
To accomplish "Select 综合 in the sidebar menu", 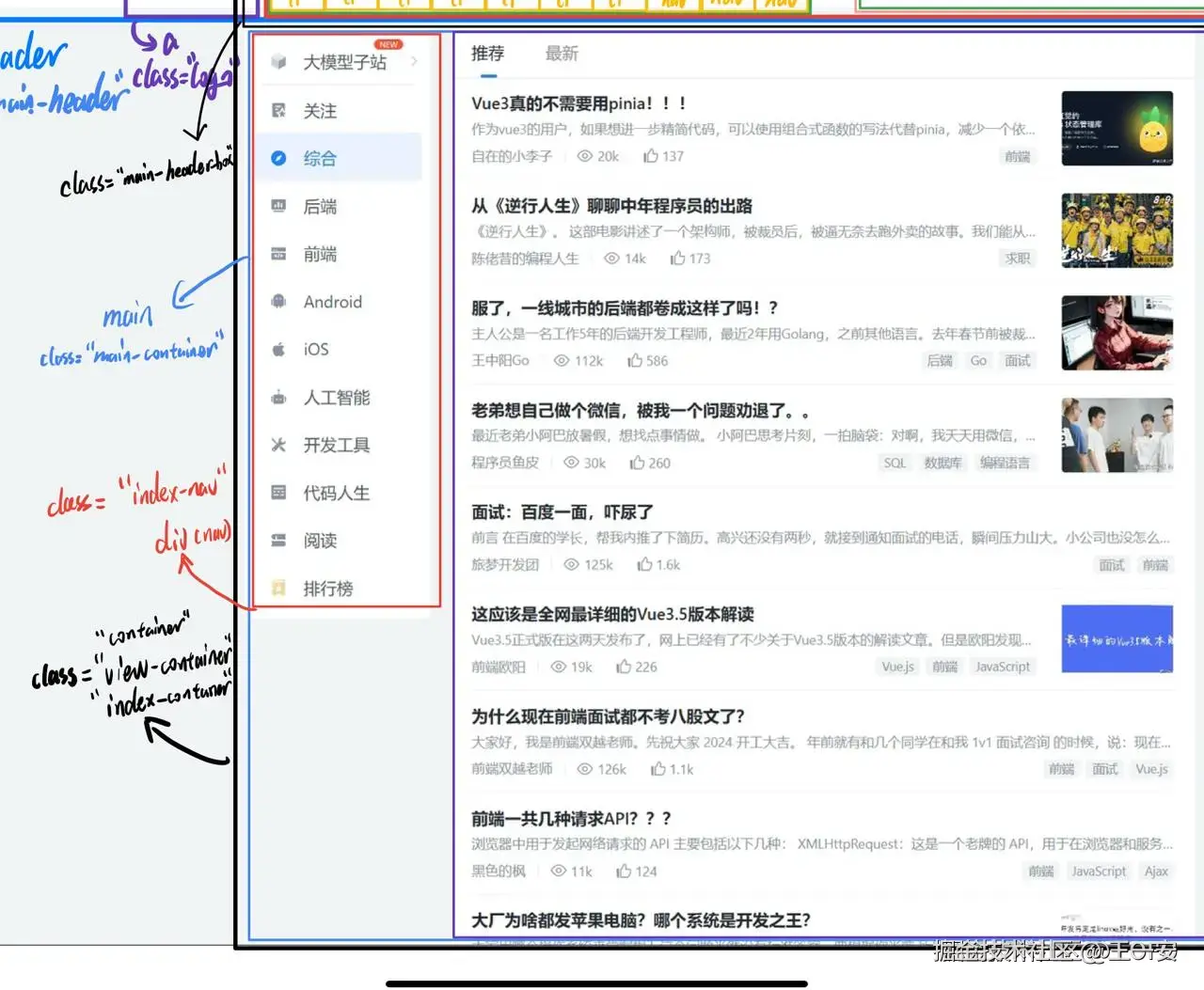I will (x=341, y=159).
